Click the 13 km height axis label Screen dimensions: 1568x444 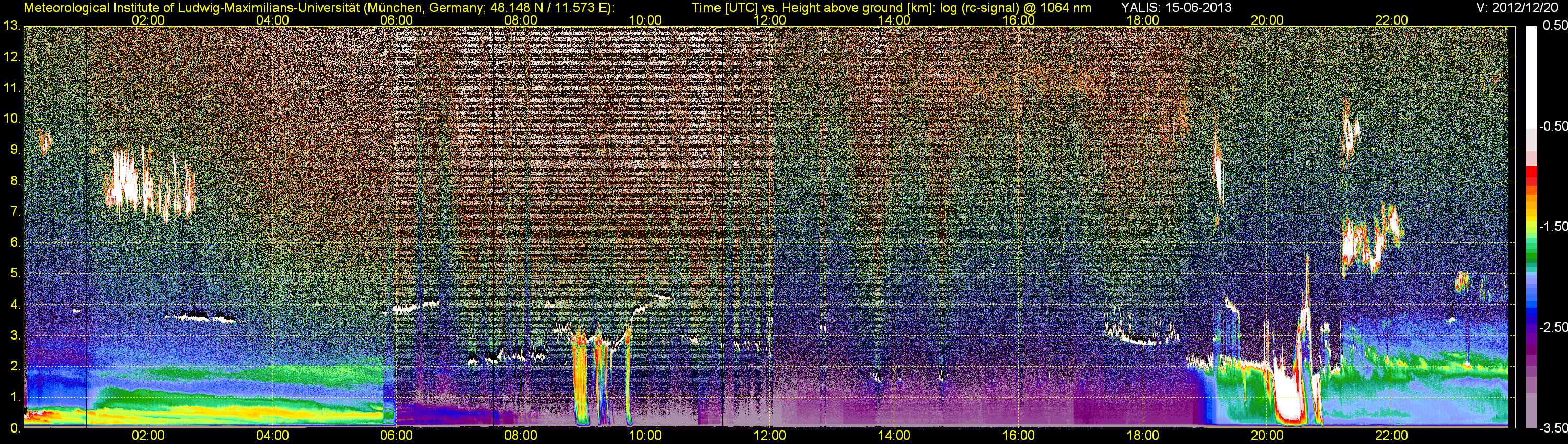(x=11, y=26)
